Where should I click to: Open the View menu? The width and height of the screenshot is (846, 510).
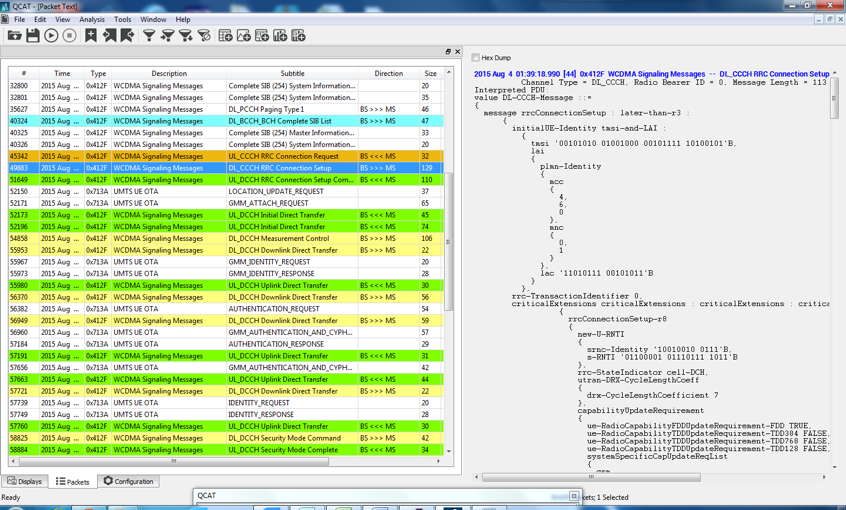63,19
